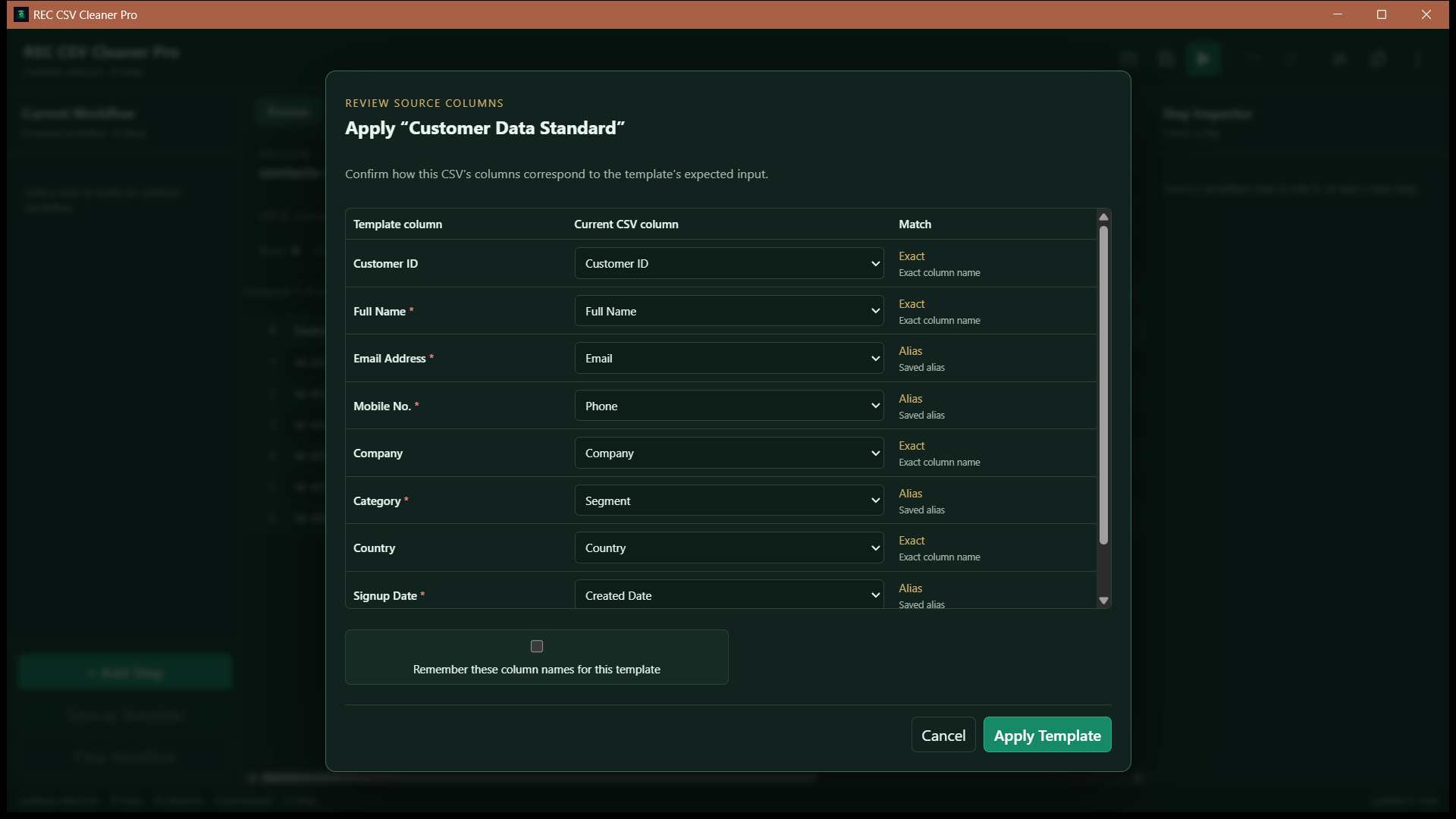The height and width of the screenshot is (819, 1456).
Task: Click the Template column header
Action: [x=397, y=224]
